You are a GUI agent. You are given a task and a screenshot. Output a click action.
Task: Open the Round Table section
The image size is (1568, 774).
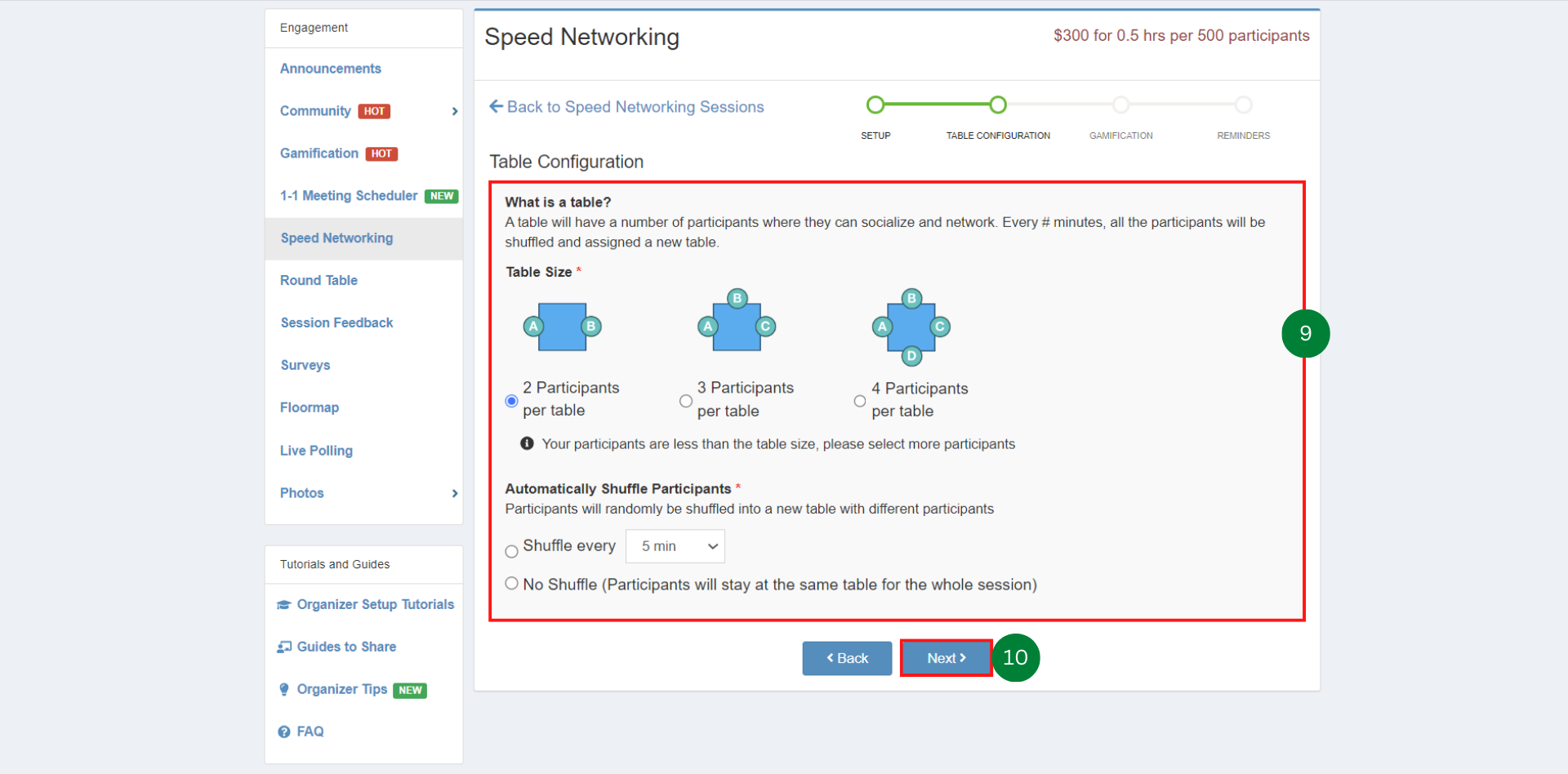(x=318, y=280)
